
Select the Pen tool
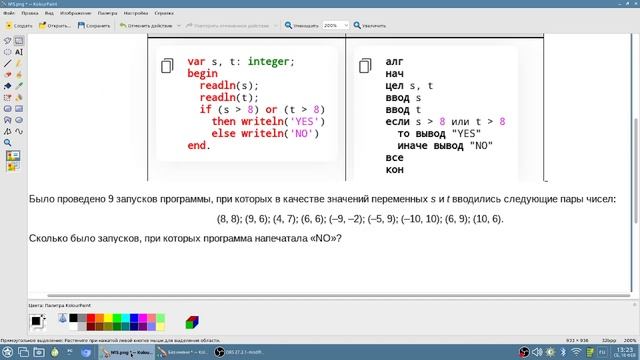[x=19, y=64]
